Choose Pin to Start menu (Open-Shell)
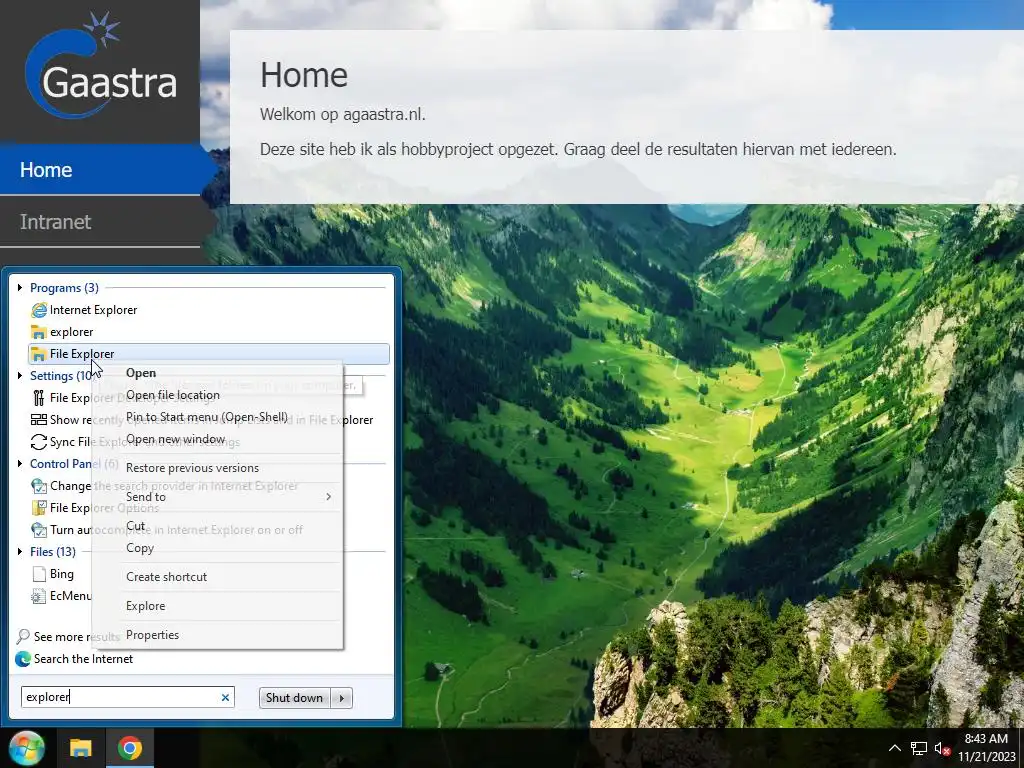Image resolution: width=1024 pixels, height=768 pixels. pos(217,417)
